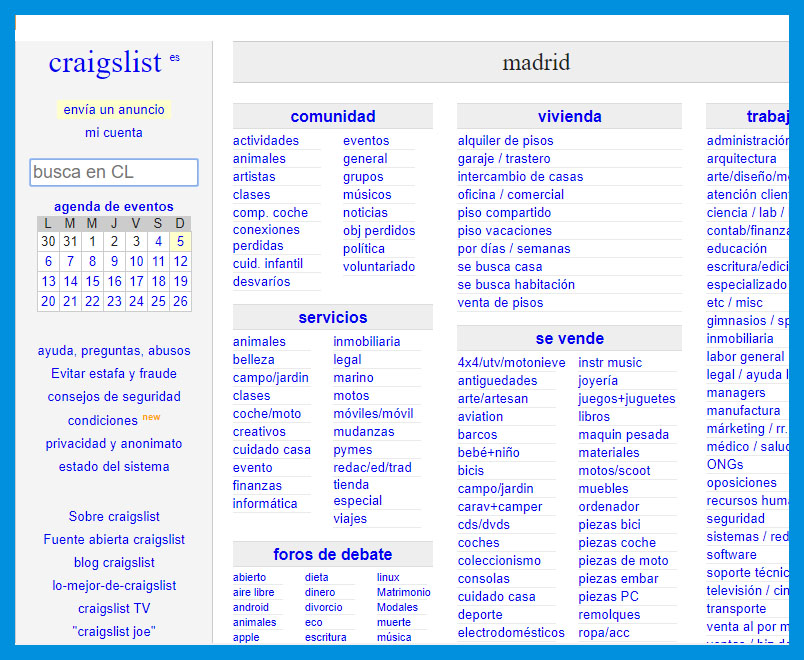Open the 'foros de debate' header
The height and width of the screenshot is (660, 804).
(x=333, y=554)
